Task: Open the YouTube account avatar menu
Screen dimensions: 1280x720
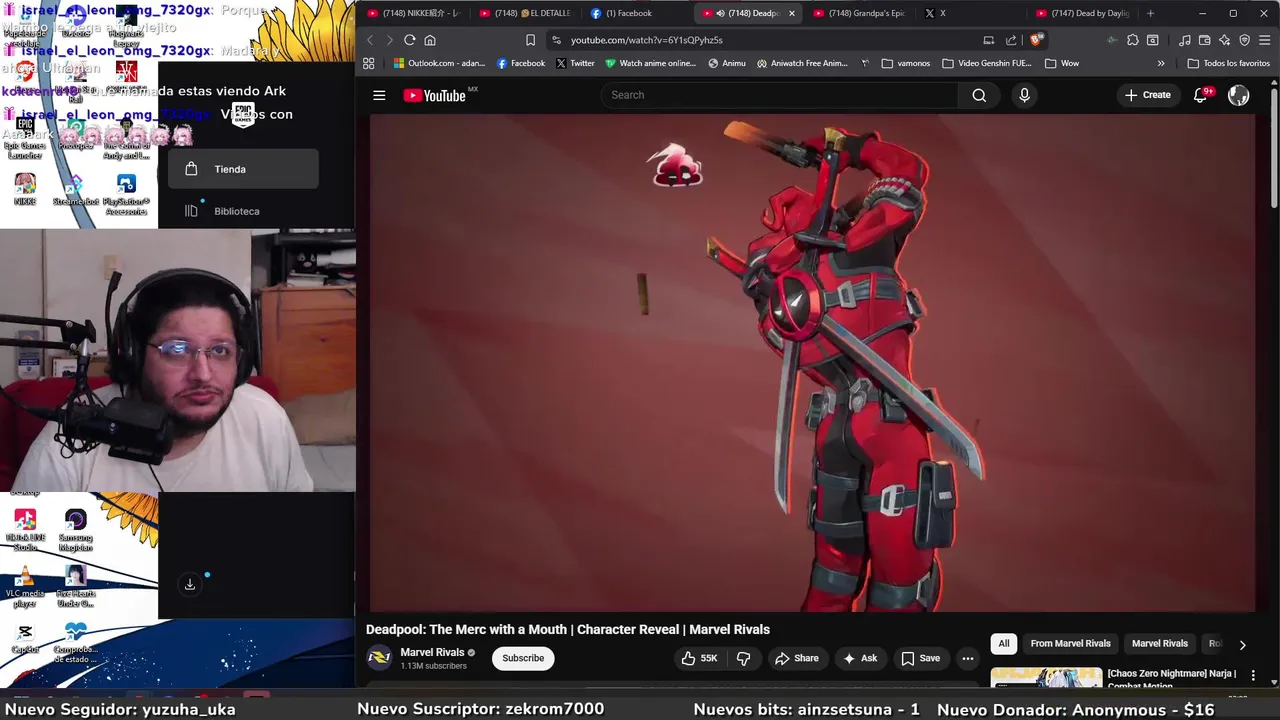Action: (1239, 95)
